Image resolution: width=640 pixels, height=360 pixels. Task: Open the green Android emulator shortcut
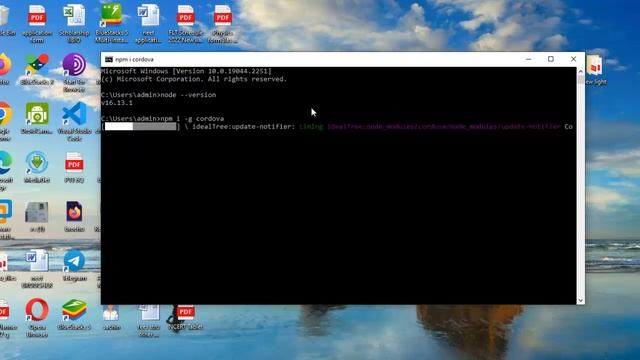point(37,118)
